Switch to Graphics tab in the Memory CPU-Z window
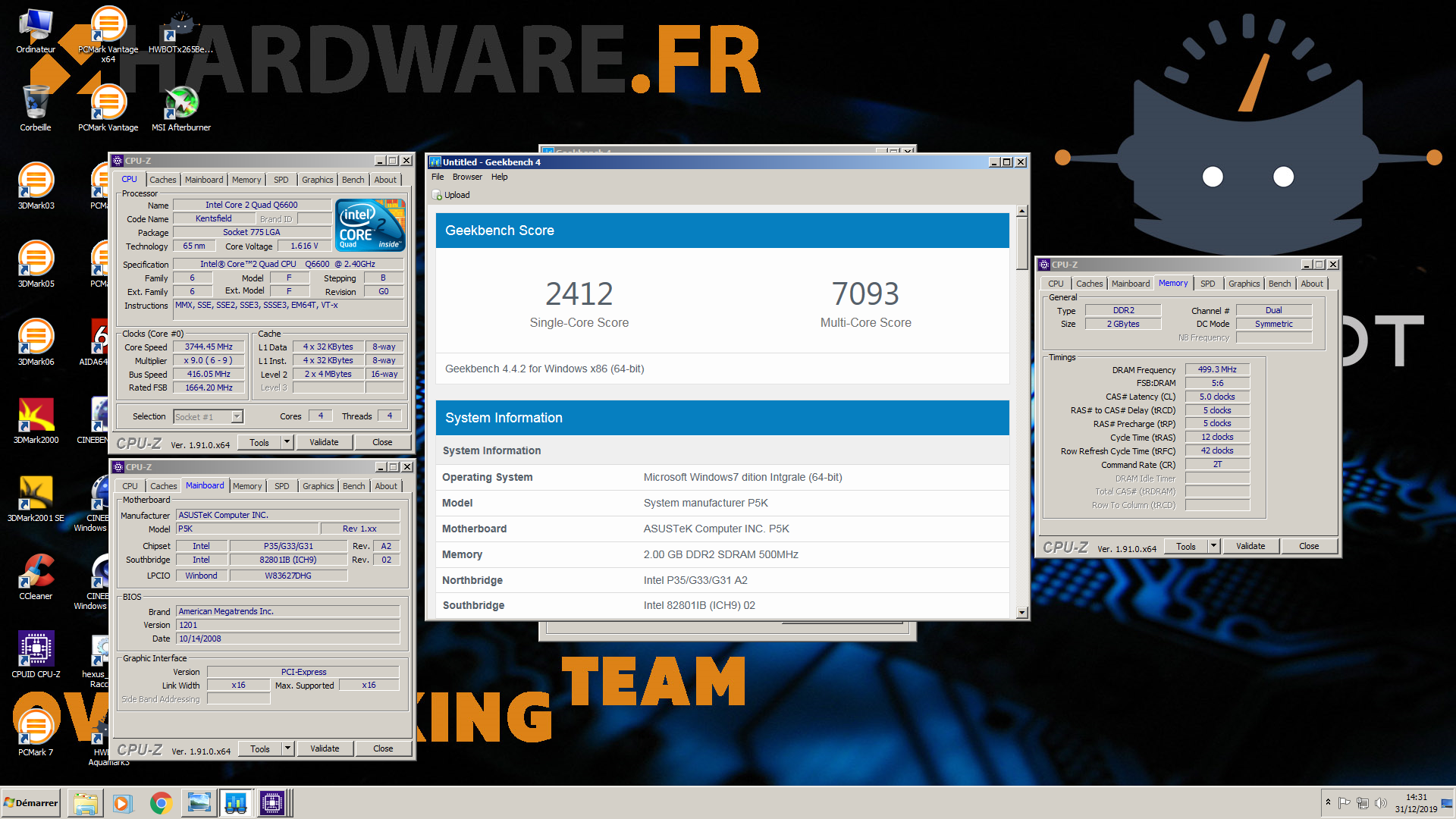The image size is (1456, 819). [1244, 284]
